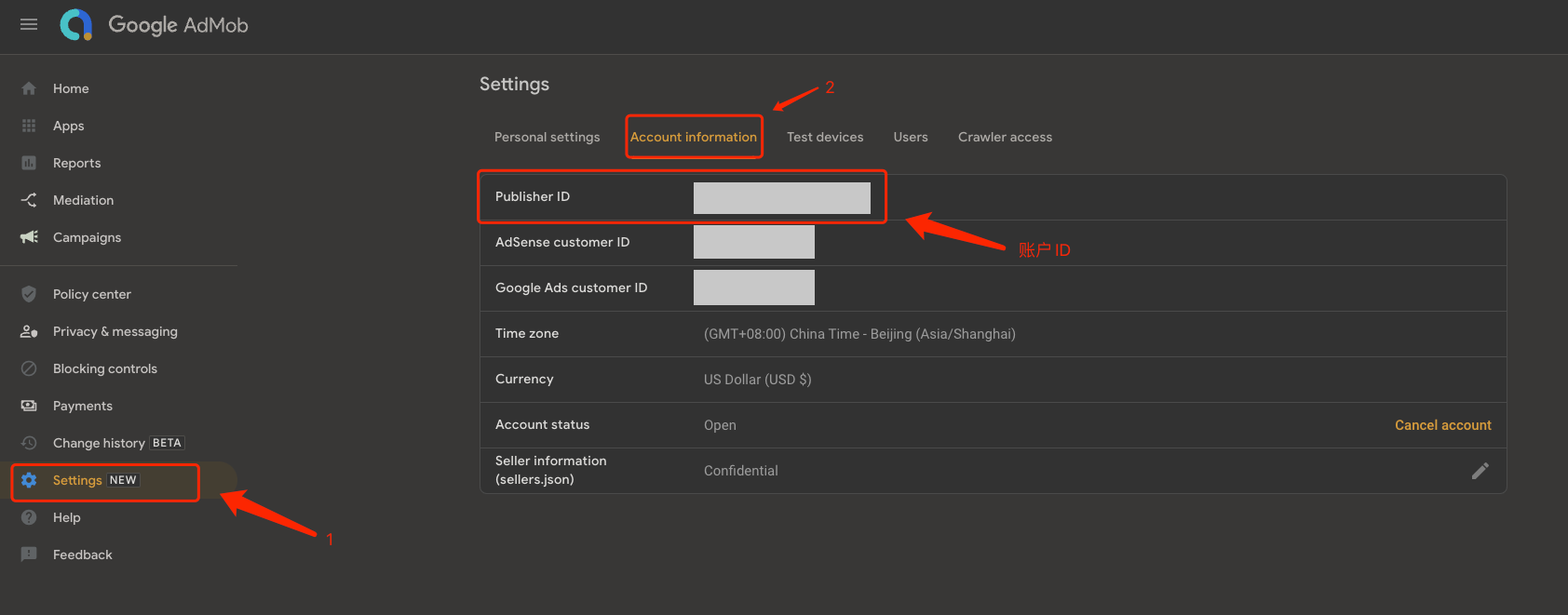Click the Reports chart icon

[x=29, y=163]
